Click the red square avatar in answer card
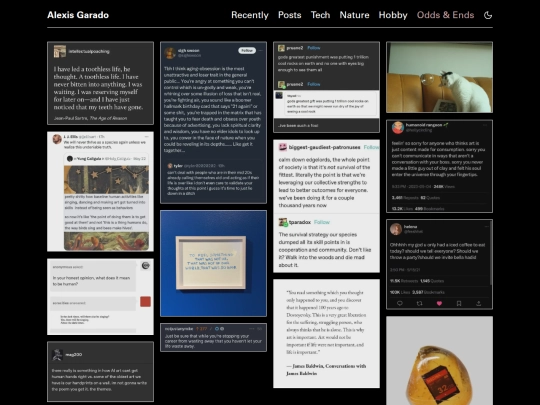Screen dimensions: 540x405 (x=145, y=301)
